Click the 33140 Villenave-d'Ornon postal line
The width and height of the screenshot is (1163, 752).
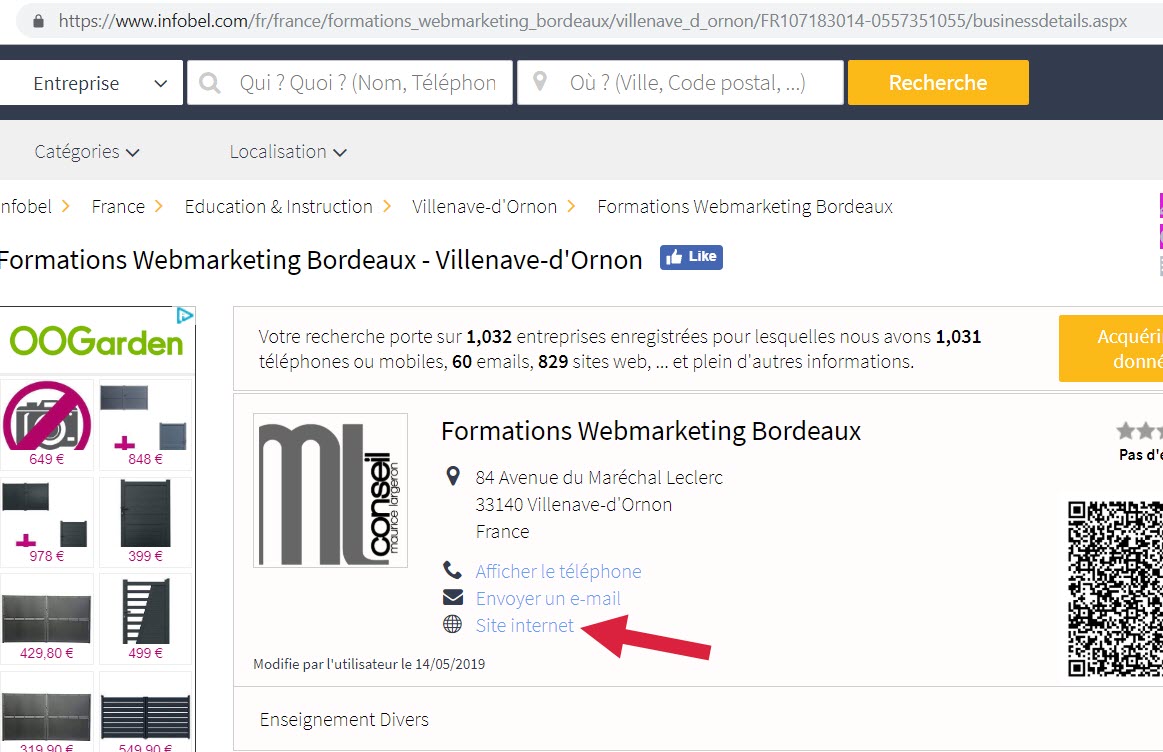[574, 505]
